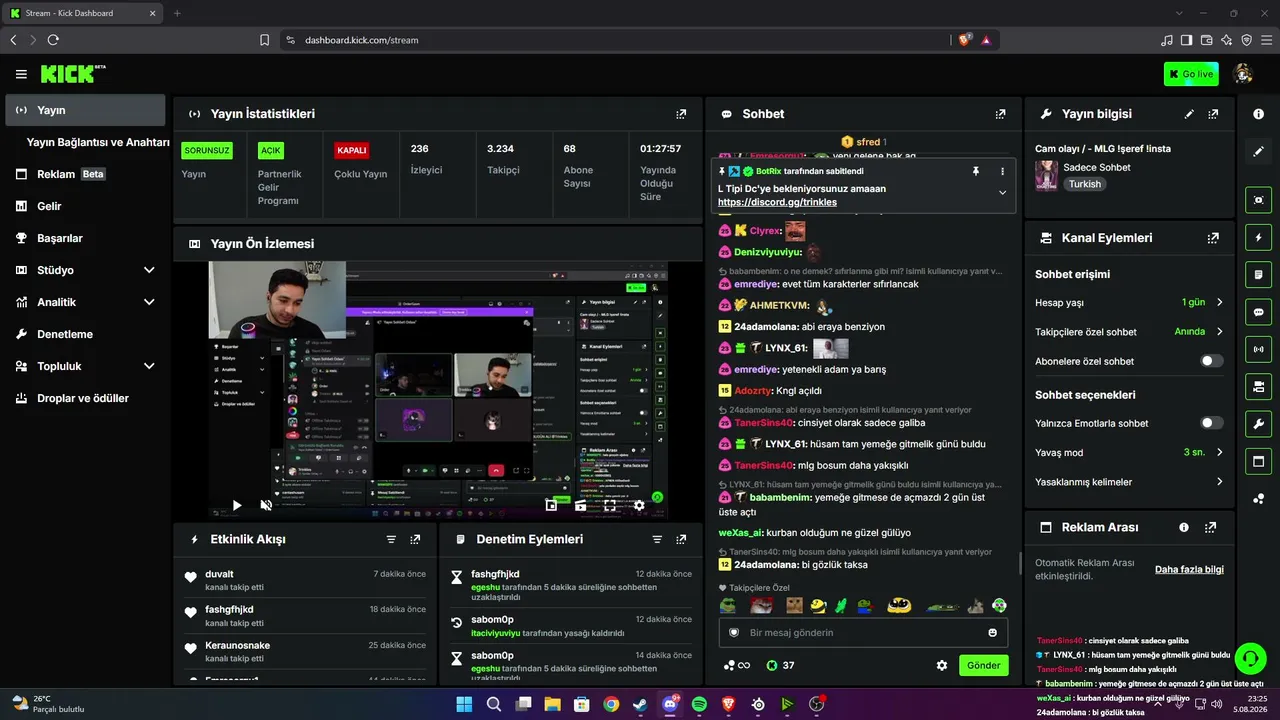Screen dimensions: 1280x720
Task: Pop out the Sohbet chat panel
Action: point(1000,114)
